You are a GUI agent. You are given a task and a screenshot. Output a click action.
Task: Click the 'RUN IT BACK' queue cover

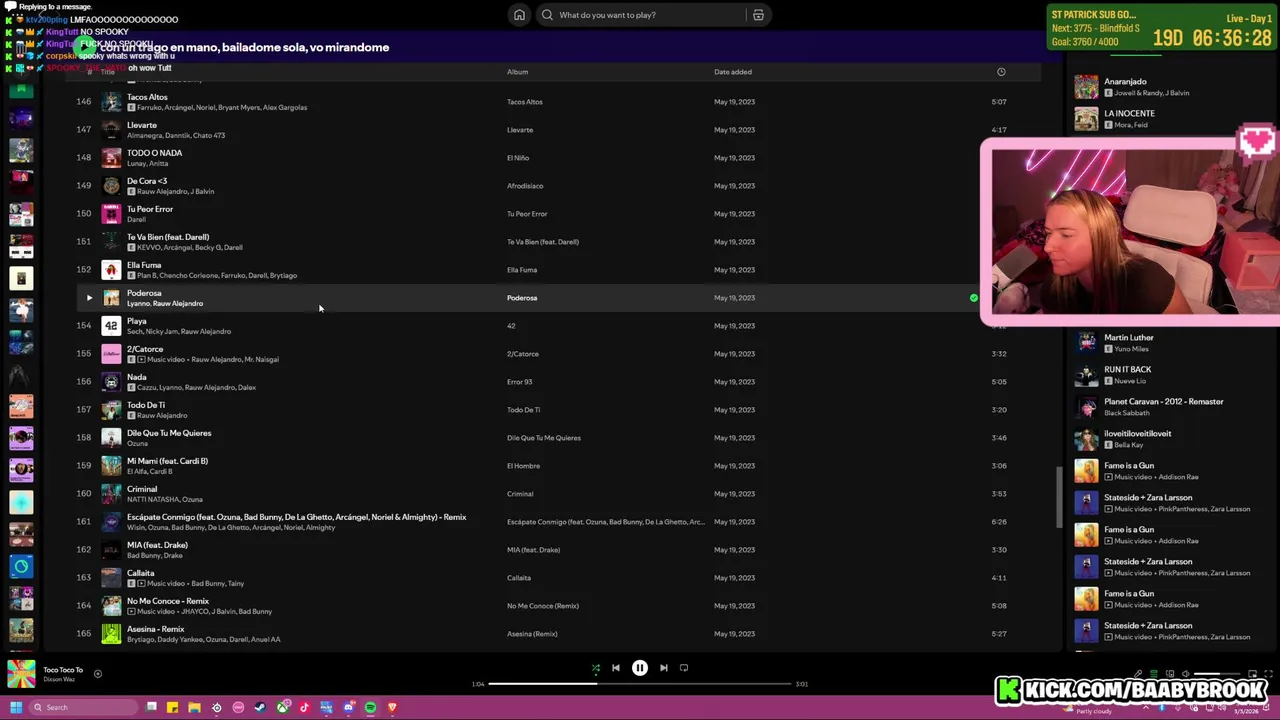[x=1086, y=375]
